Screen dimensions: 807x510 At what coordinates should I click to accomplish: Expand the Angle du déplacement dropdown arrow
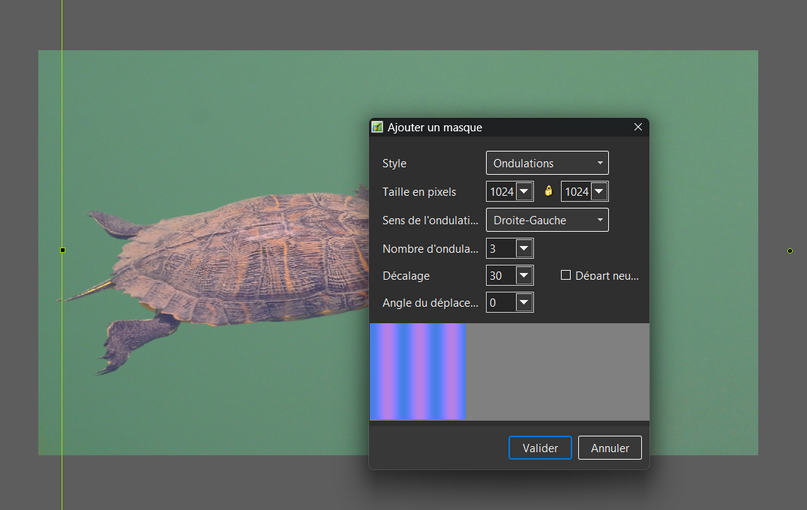[524, 302]
